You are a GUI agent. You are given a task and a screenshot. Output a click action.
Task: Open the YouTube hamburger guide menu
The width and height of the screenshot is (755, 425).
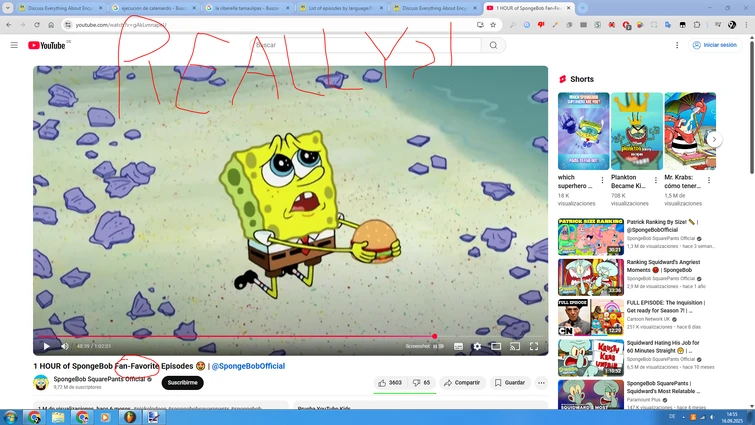(x=14, y=45)
